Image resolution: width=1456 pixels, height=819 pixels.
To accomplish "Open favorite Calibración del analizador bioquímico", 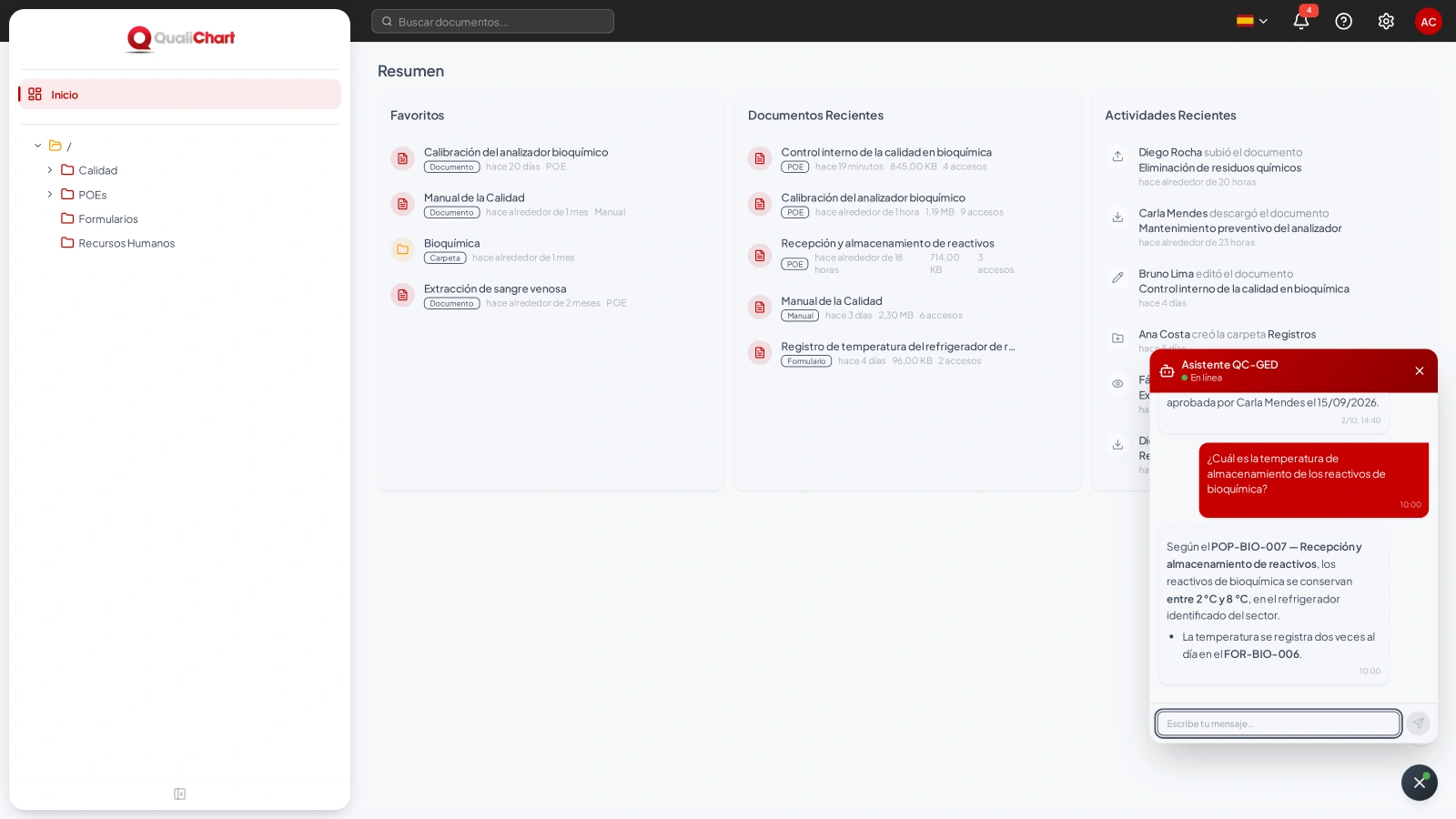I will pyautogui.click(x=516, y=152).
